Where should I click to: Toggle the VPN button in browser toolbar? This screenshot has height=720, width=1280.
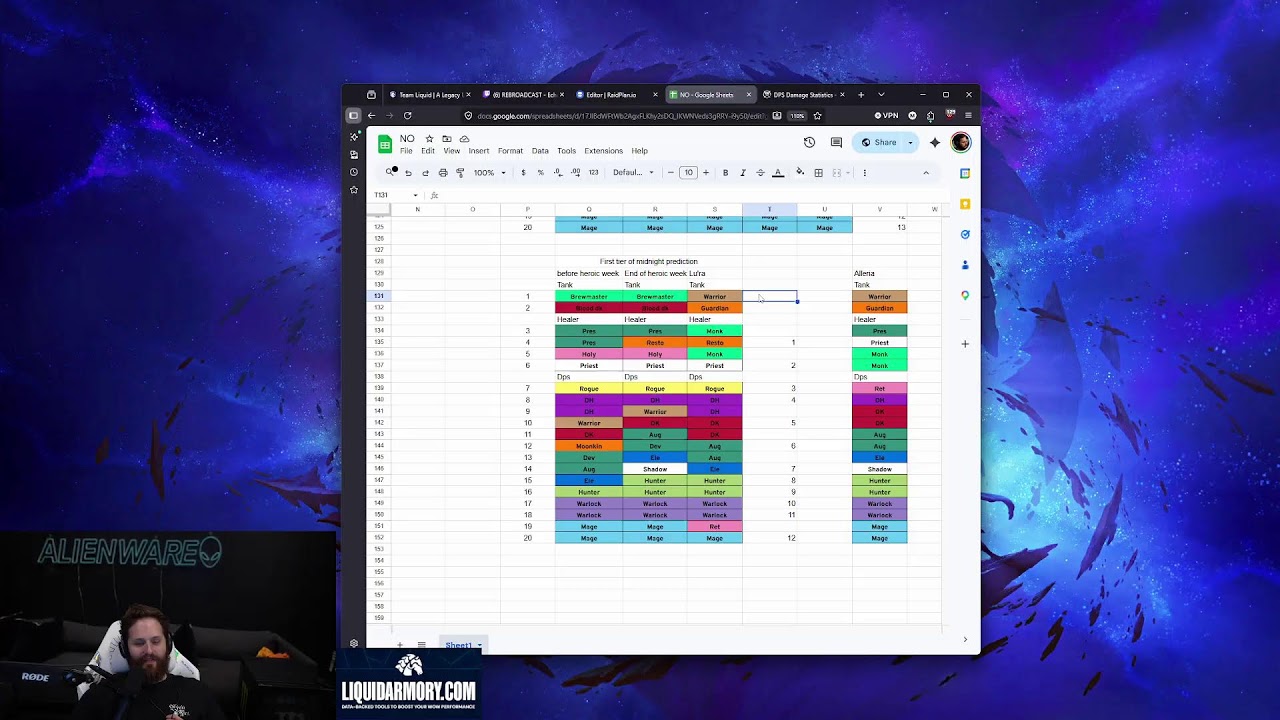coord(886,116)
